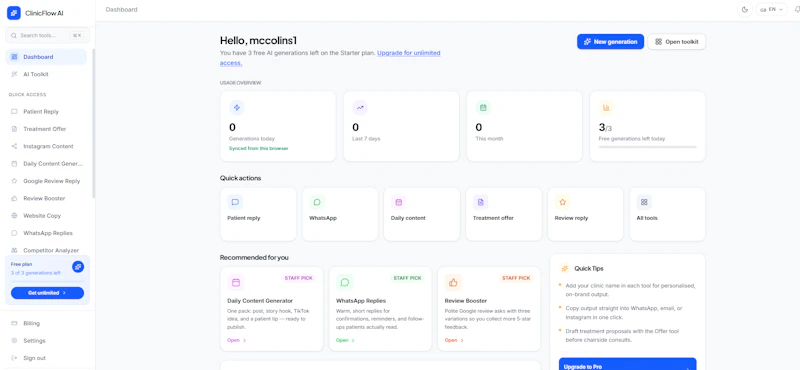
Task: Click the Review Booster thumbs-up icon
Action: click(x=454, y=282)
